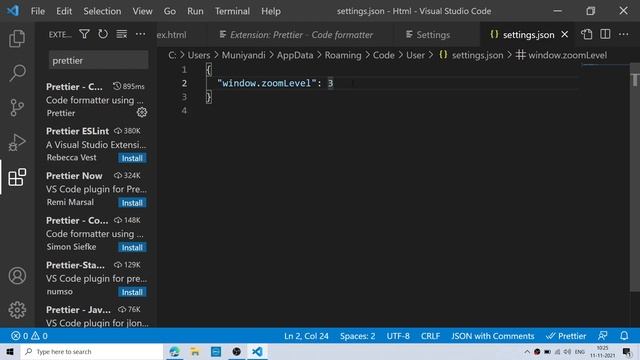Open the Settings UI icon in the editor toolbar
The height and width of the screenshot is (360, 640).
[587, 34]
